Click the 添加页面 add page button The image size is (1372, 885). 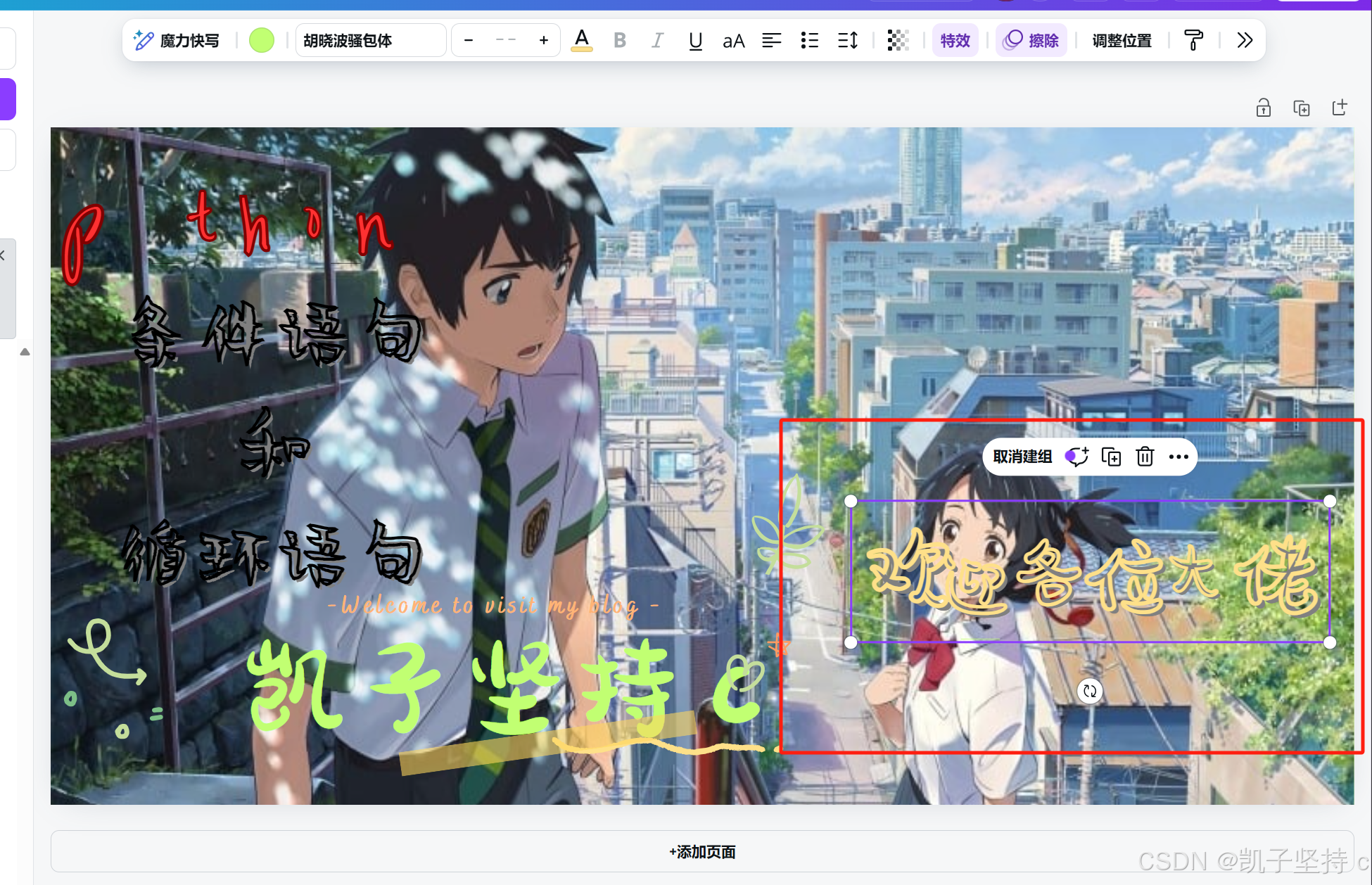[701, 852]
